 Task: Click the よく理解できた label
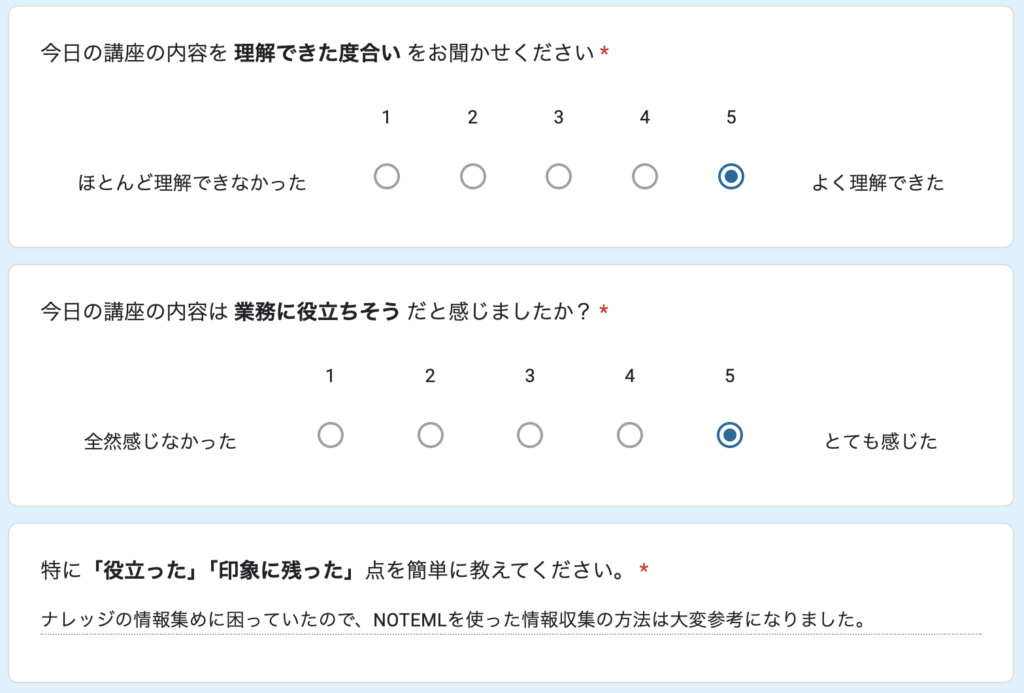coord(877,183)
